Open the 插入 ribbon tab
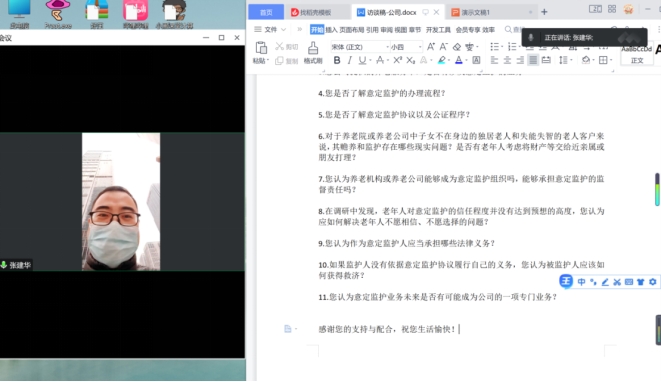661x382 pixels. [x=331, y=30]
